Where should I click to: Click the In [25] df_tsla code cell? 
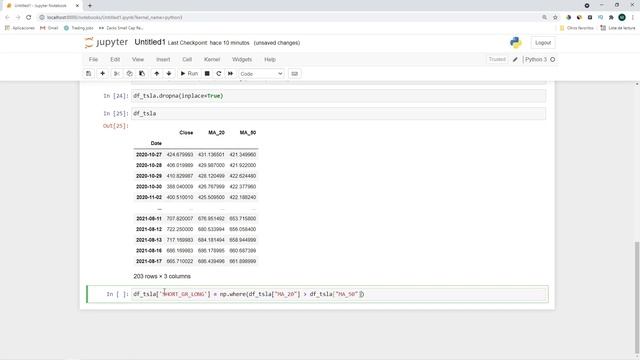pos(338,113)
